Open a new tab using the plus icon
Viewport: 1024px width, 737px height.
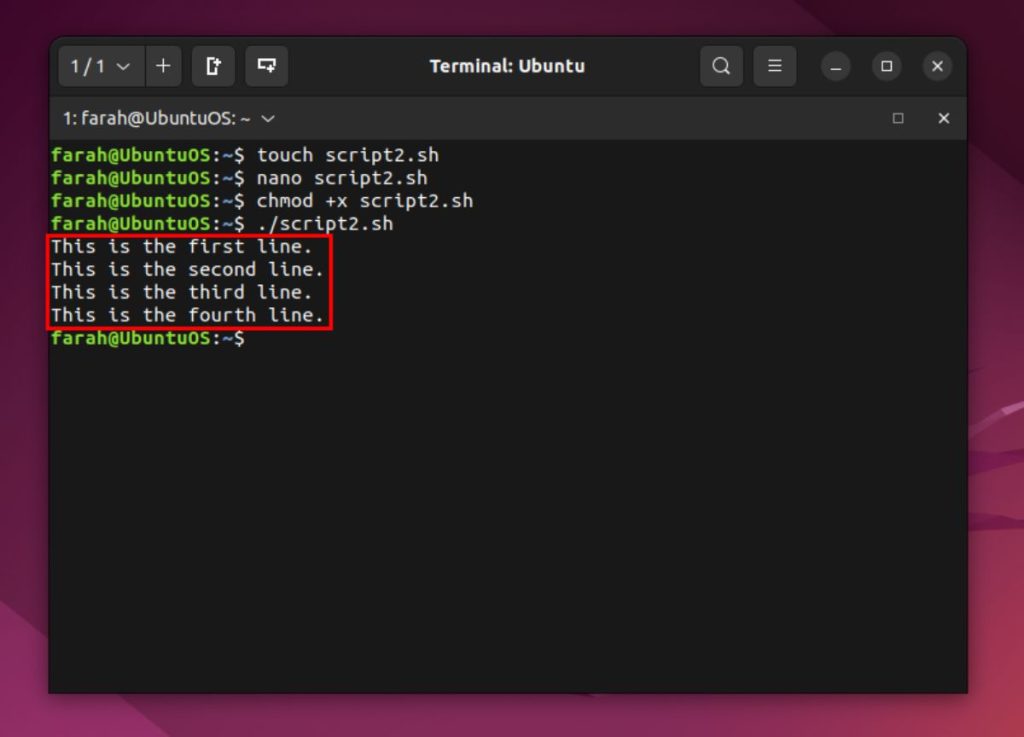(163, 66)
